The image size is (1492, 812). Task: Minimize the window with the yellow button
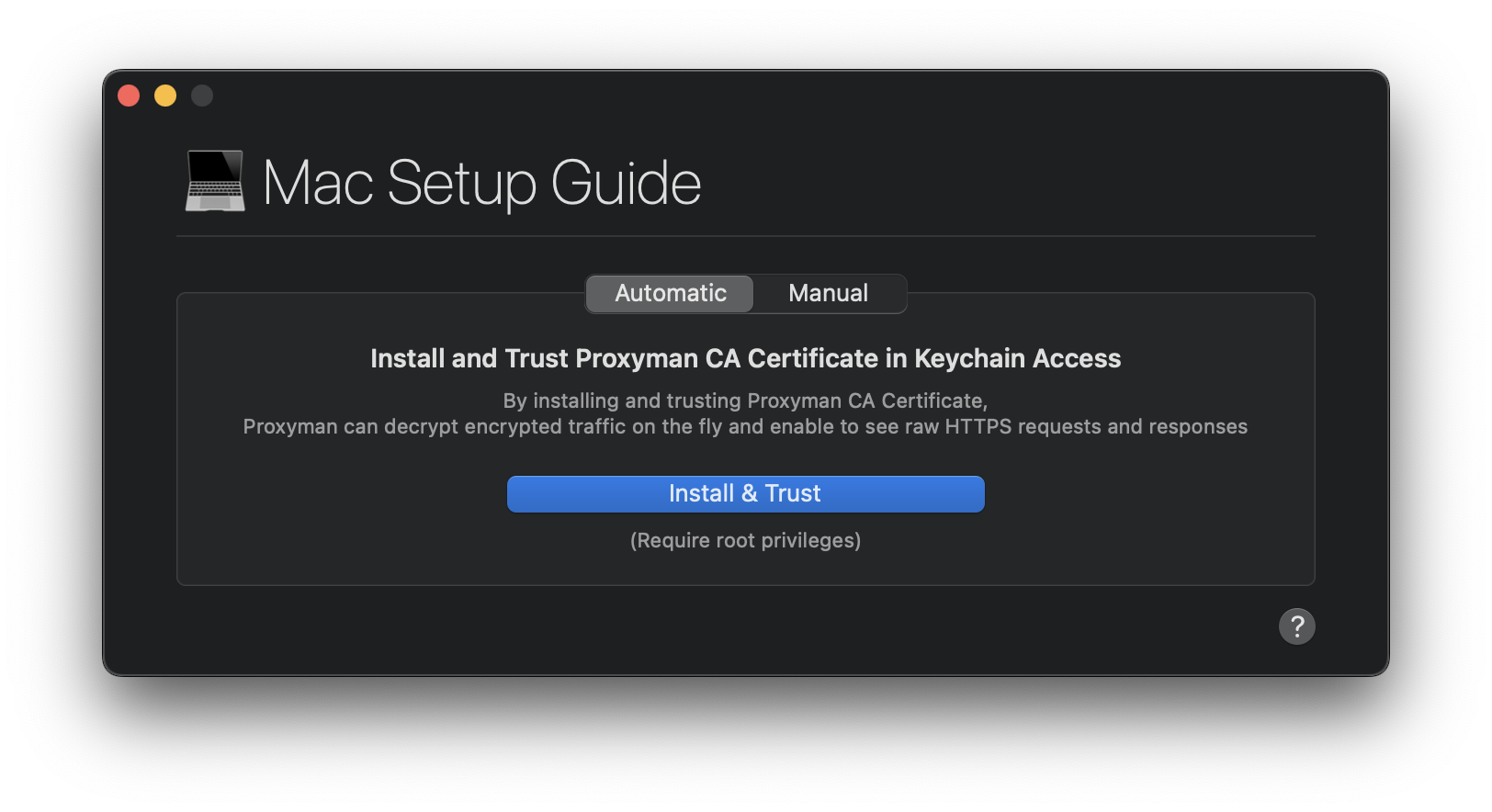click(164, 95)
